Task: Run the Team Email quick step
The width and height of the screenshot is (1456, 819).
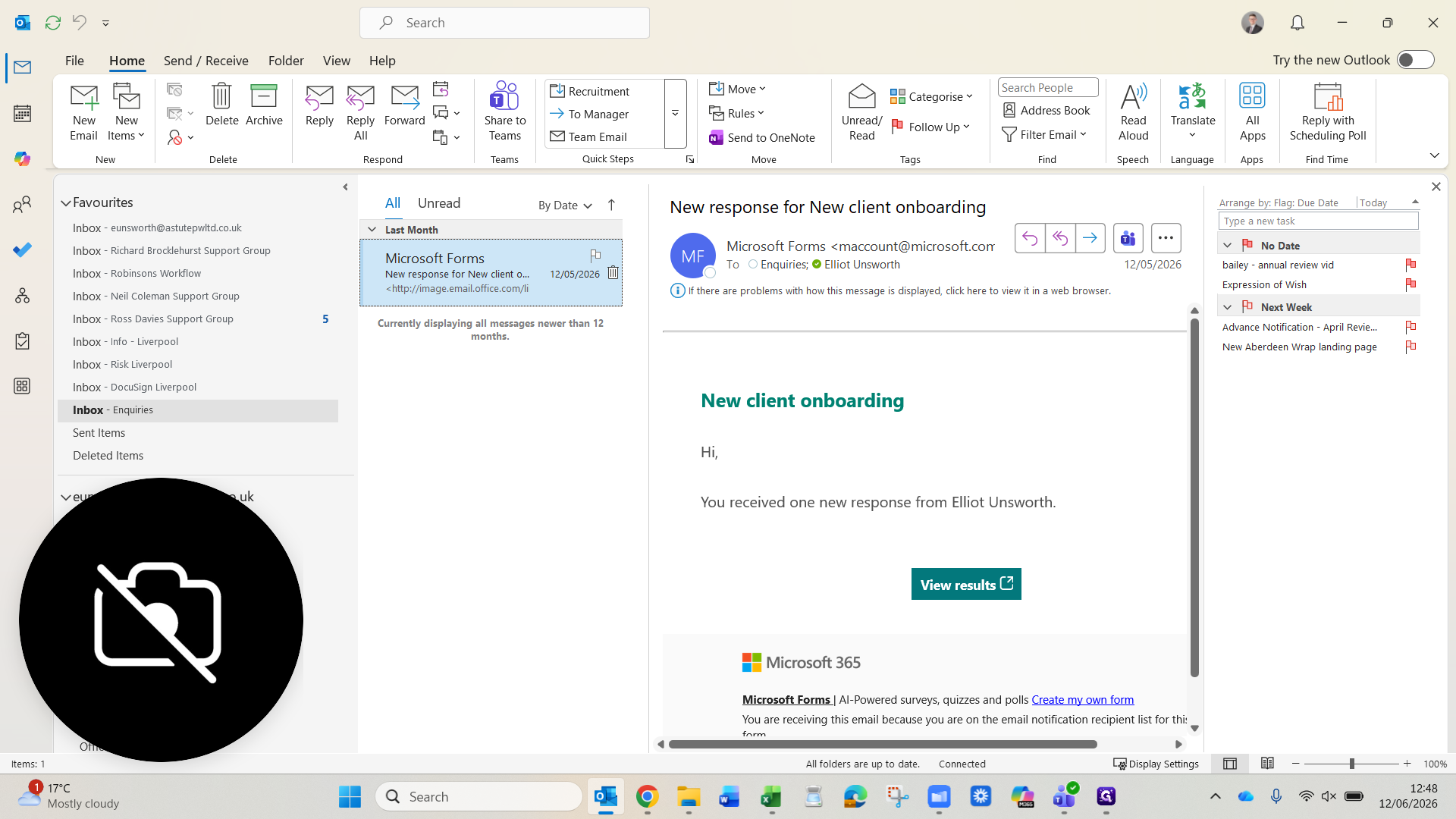Action: pos(597,136)
